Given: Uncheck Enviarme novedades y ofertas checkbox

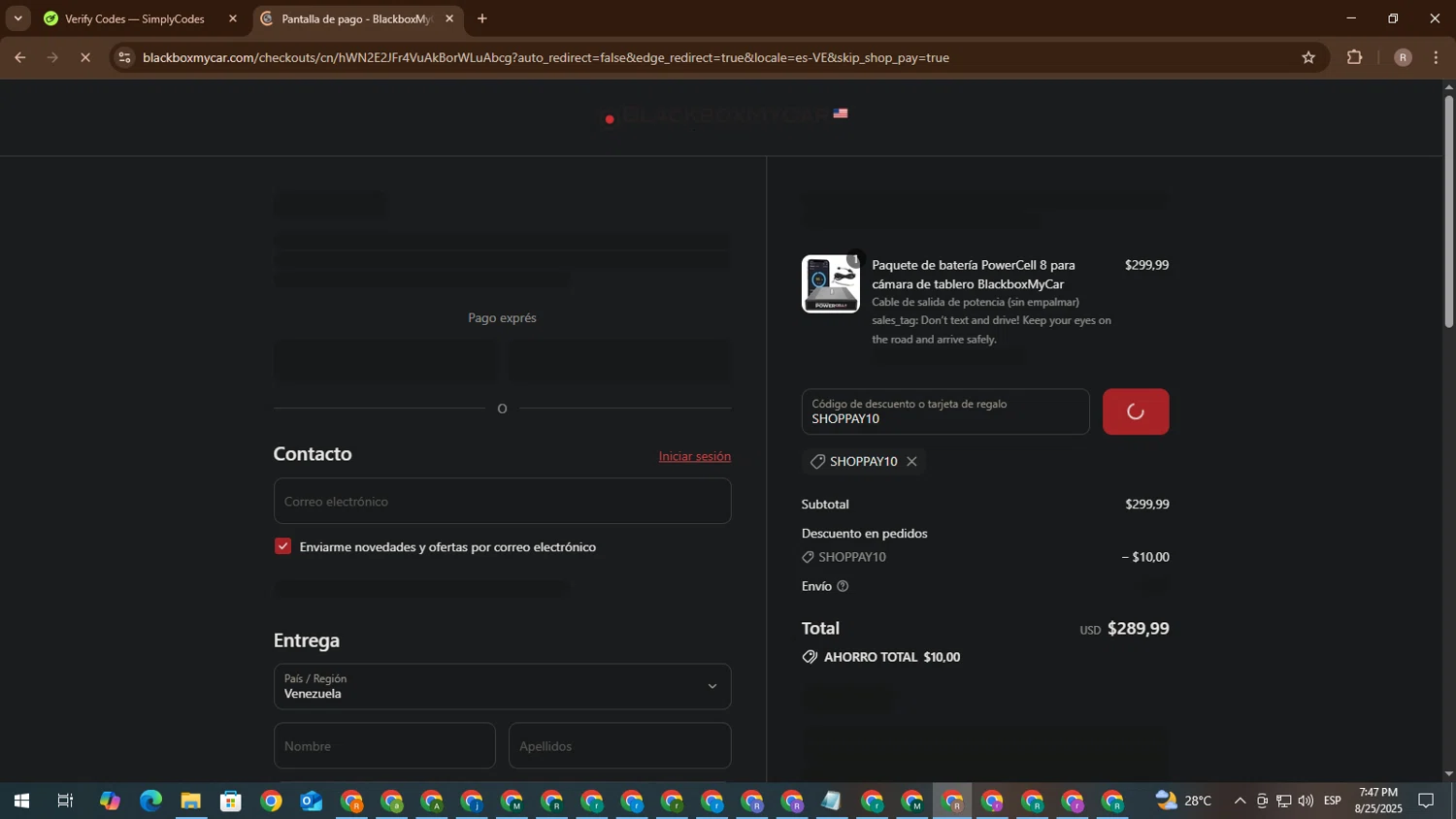Looking at the screenshot, I should 282,546.
